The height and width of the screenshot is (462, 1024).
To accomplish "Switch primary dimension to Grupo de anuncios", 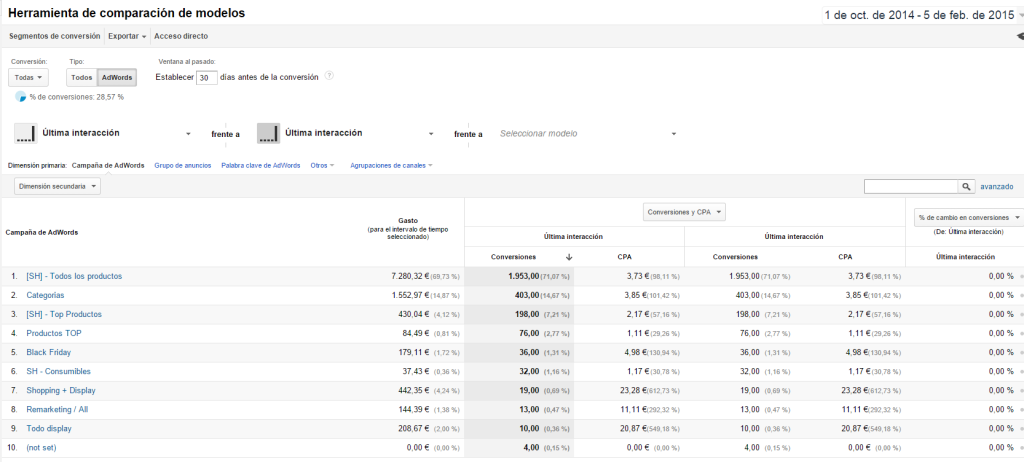I will (182, 165).
